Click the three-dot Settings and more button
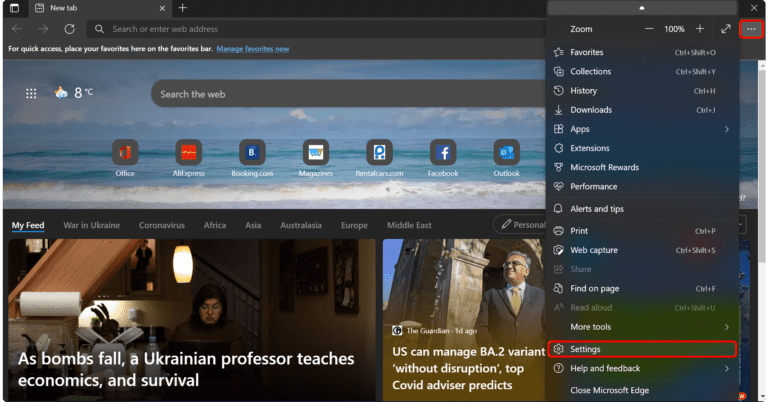Image resolution: width=768 pixels, height=402 pixels. [x=751, y=29]
